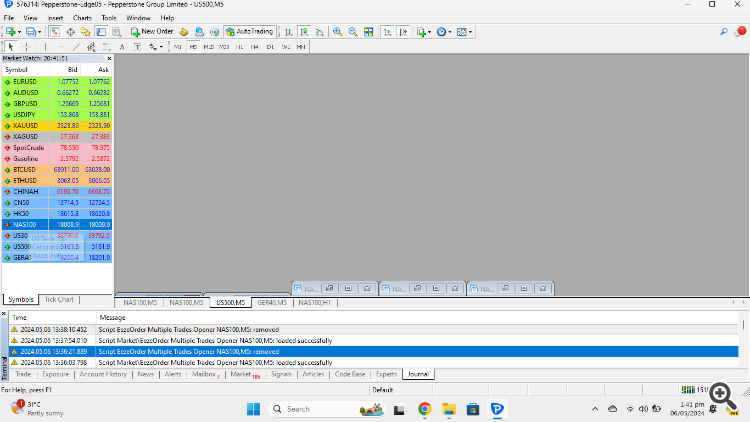This screenshot has width=750, height=422.
Task: Switch to candlestick chart display
Action: click(x=304, y=32)
